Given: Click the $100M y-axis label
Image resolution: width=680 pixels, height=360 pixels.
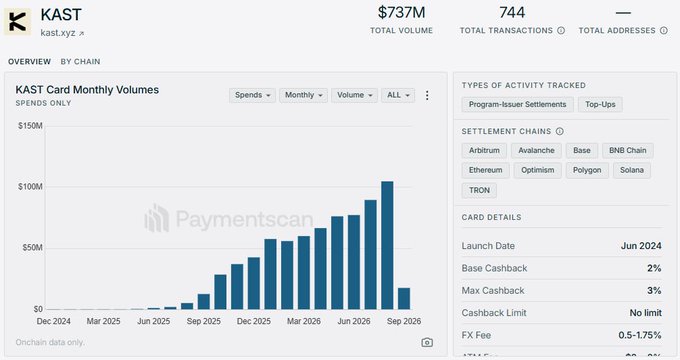Looking at the screenshot, I should 30,187.
